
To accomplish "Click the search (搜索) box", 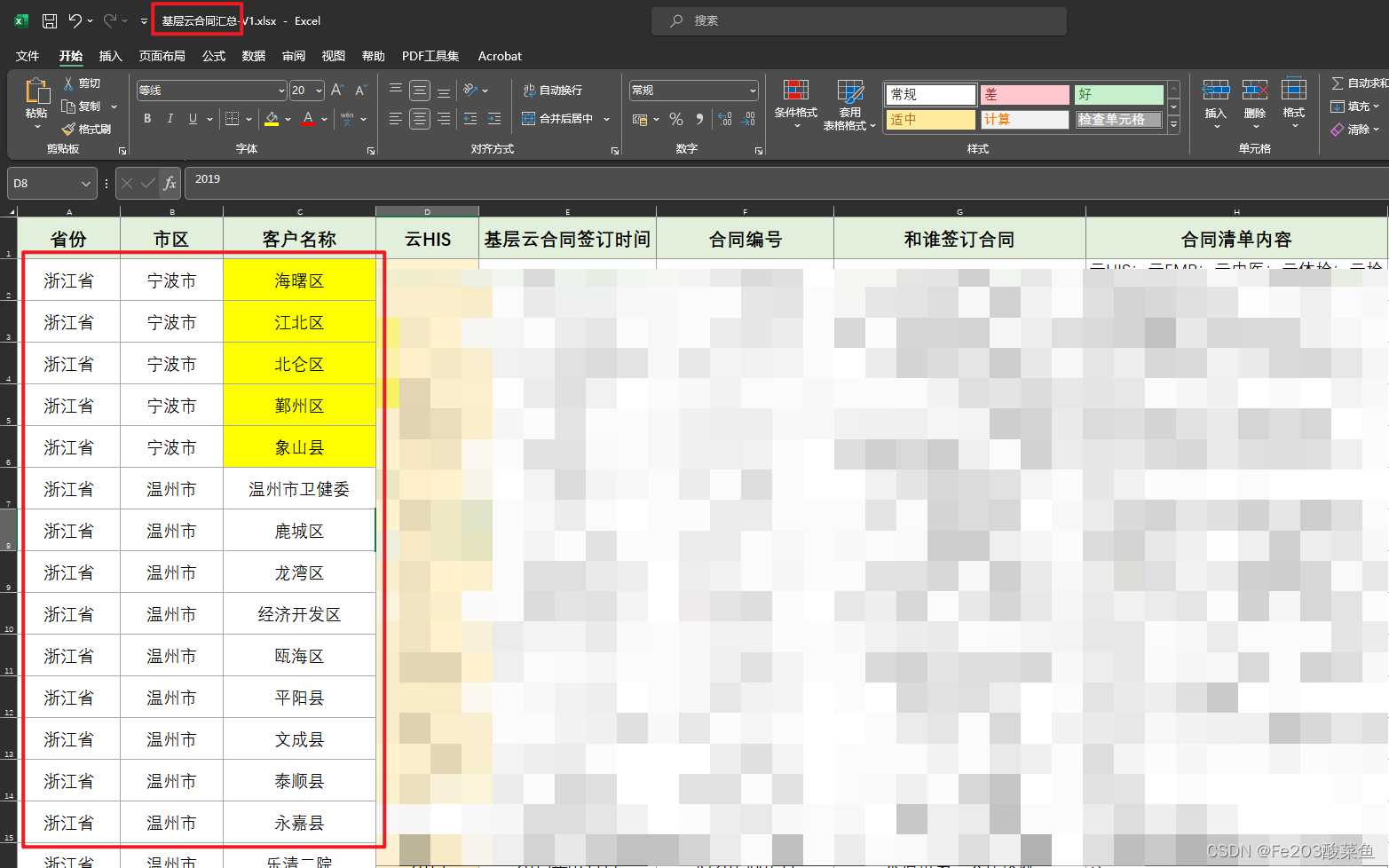I will [x=858, y=20].
